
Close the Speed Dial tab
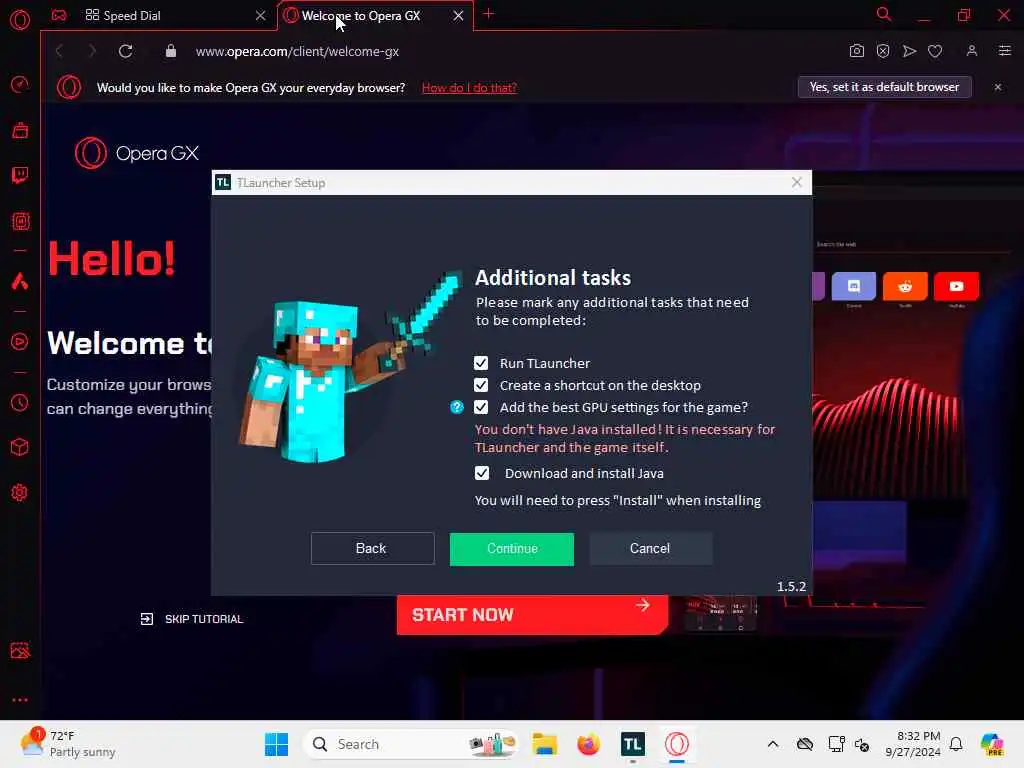coord(261,16)
